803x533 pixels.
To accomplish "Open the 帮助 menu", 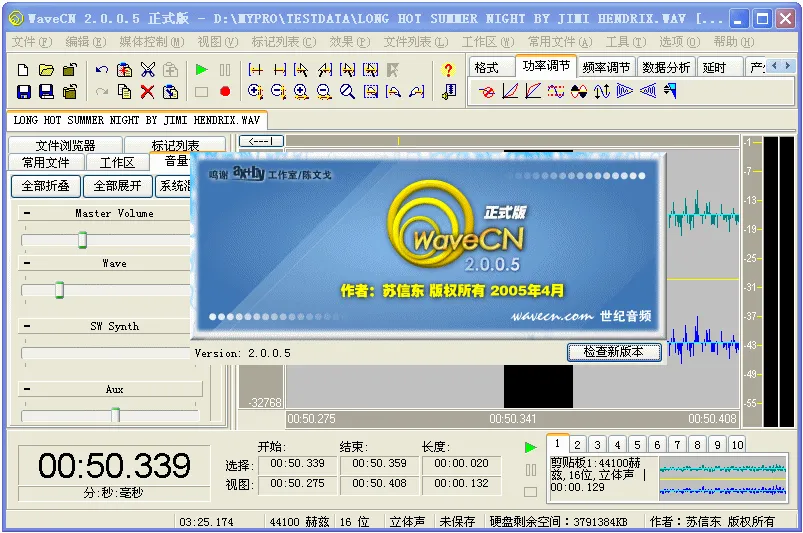I will pyautogui.click(x=733, y=42).
